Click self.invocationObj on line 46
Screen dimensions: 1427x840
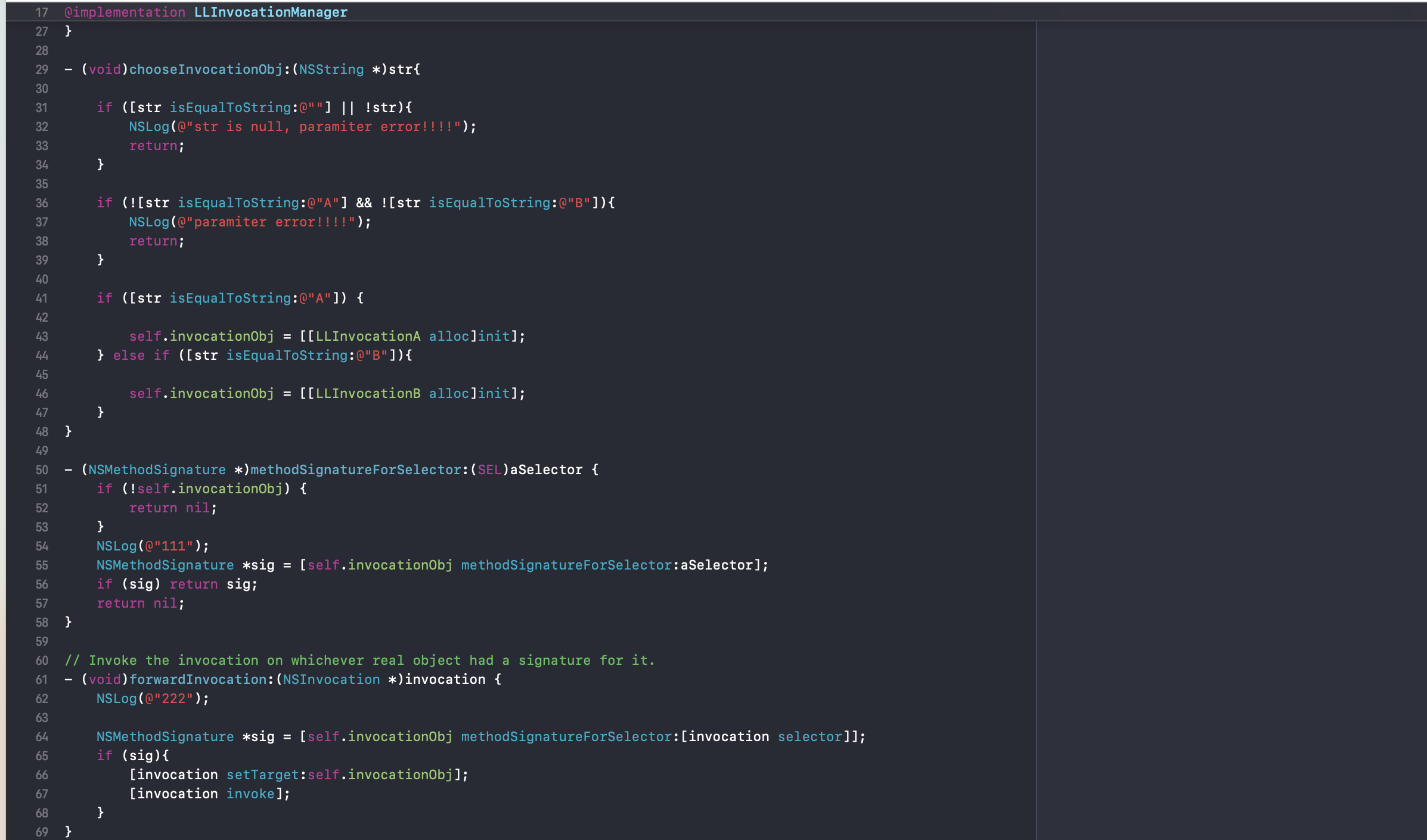pos(201,393)
